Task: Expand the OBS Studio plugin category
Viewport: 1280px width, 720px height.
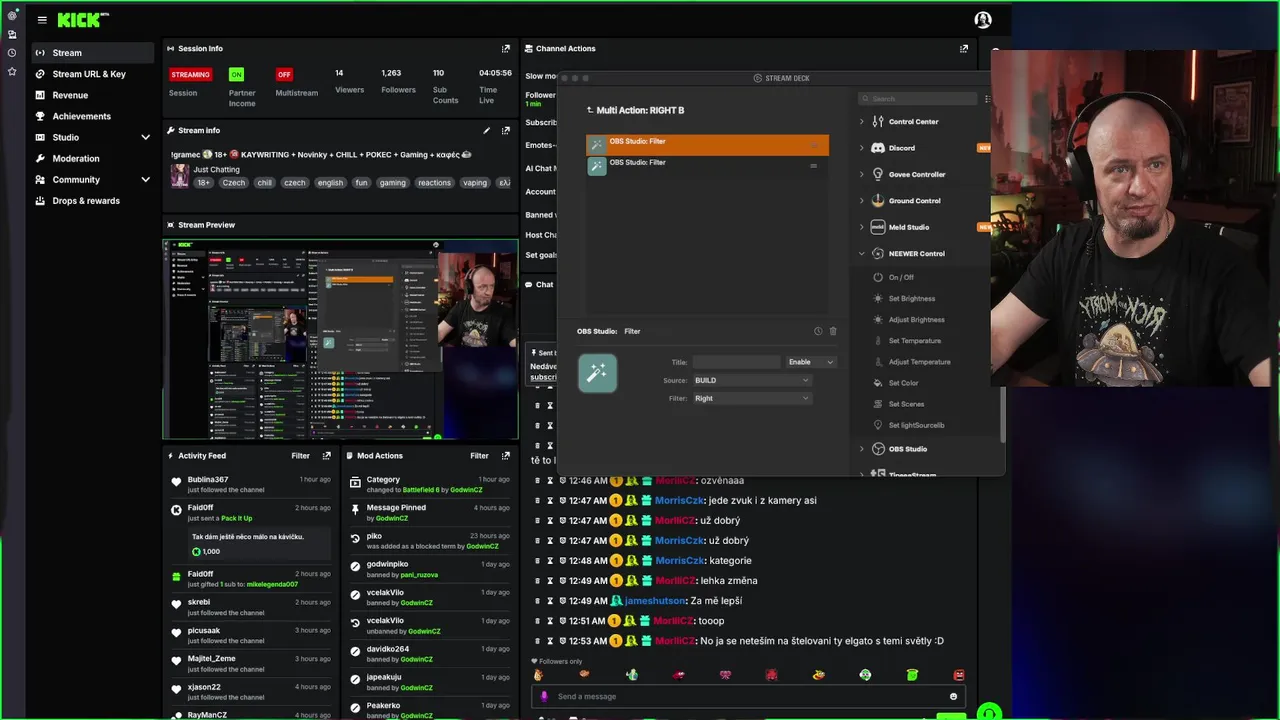Action: [x=862, y=449]
